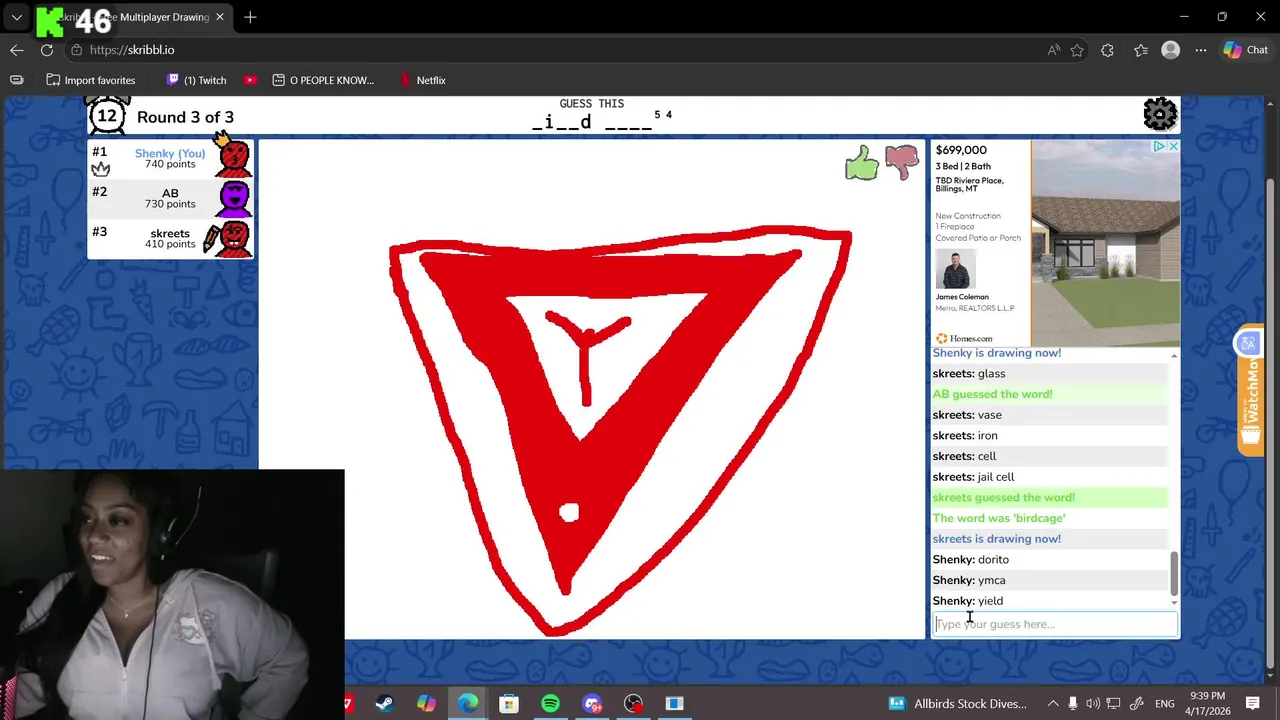The height and width of the screenshot is (720, 1280).
Task: Click Shenky's red avatar
Action: 233,157
